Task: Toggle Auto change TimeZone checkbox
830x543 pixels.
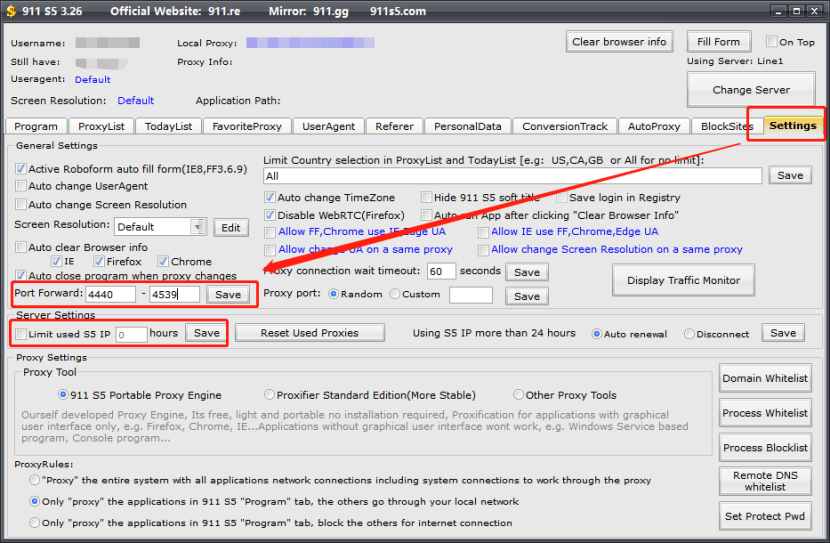Action: 270,198
